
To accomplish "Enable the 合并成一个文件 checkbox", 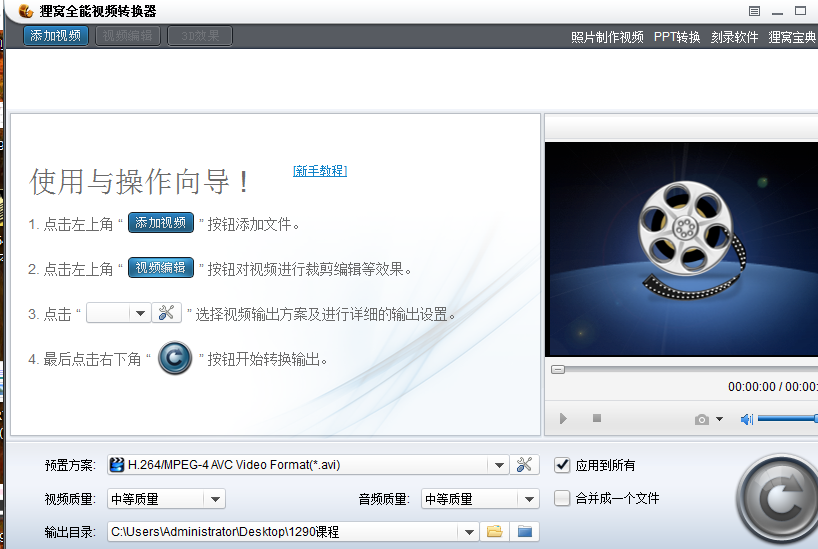I will coord(562,498).
